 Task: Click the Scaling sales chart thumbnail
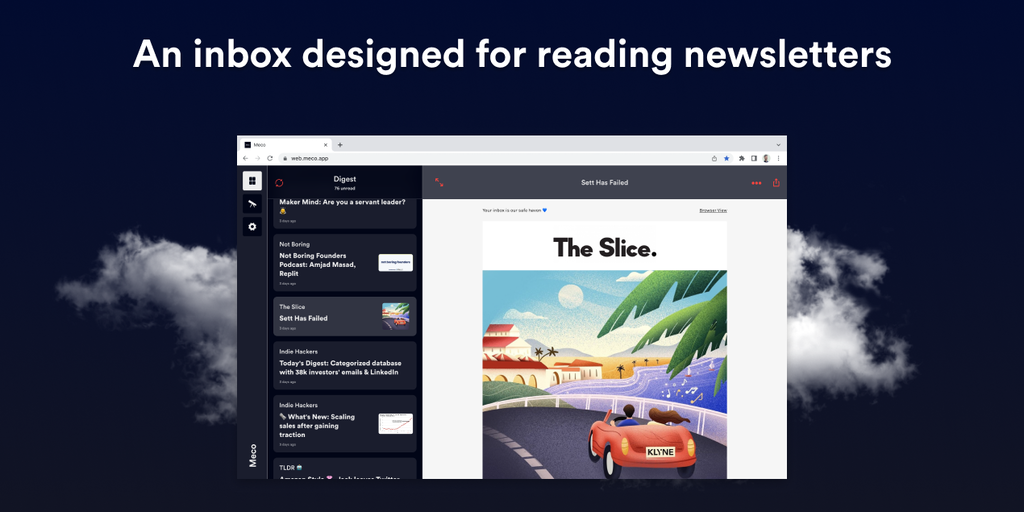[x=396, y=423]
